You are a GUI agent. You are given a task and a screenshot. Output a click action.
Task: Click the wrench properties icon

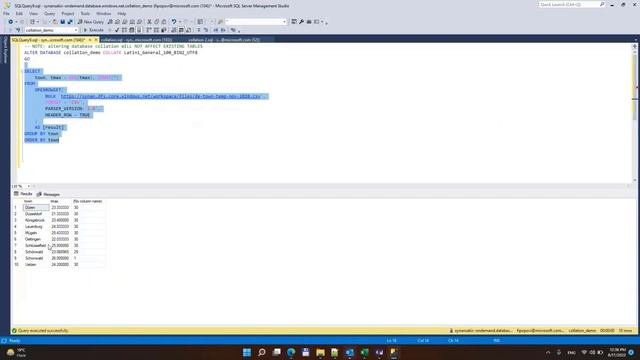click(301, 22)
